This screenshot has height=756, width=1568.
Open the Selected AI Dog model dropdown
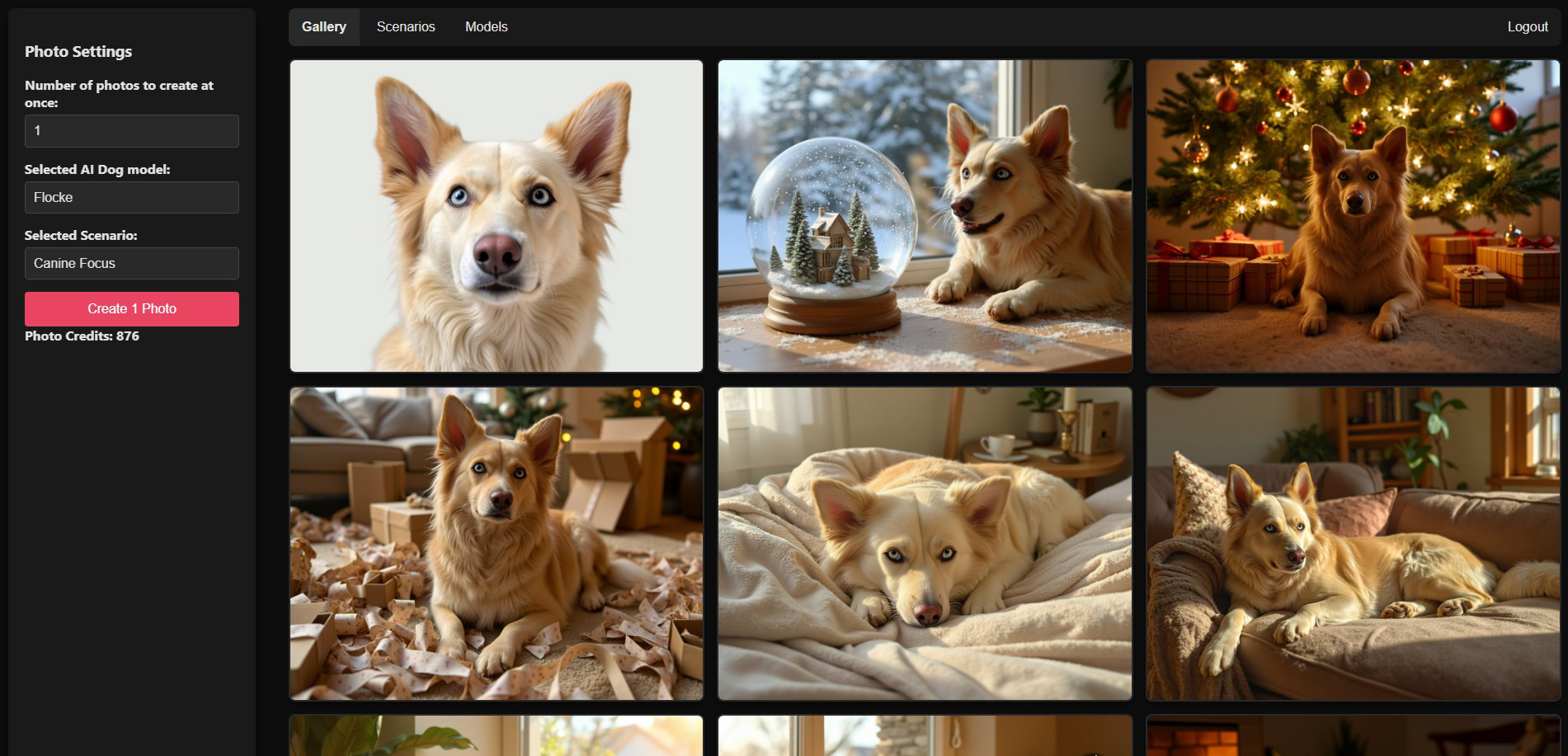tap(132, 198)
